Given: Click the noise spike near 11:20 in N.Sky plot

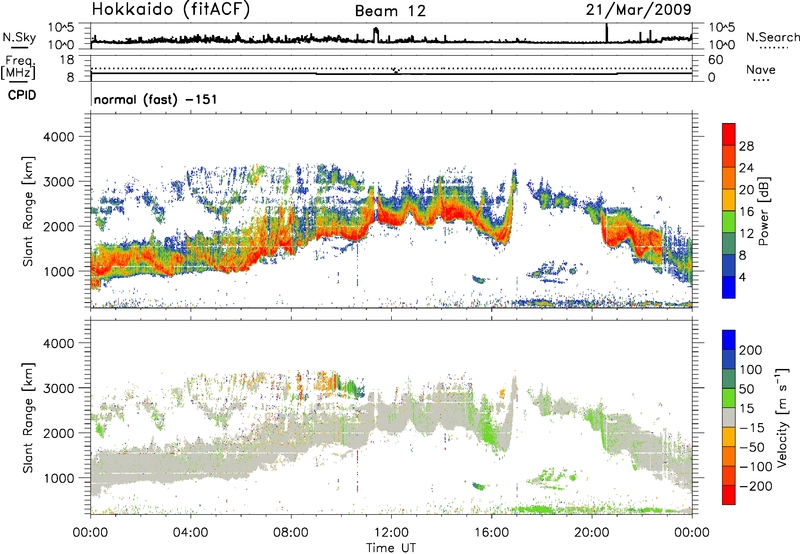Looking at the screenshot, I should click(x=377, y=35).
